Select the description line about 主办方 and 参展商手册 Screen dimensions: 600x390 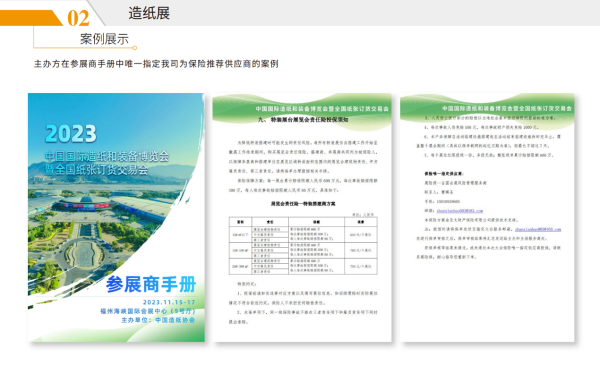[156, 64]
